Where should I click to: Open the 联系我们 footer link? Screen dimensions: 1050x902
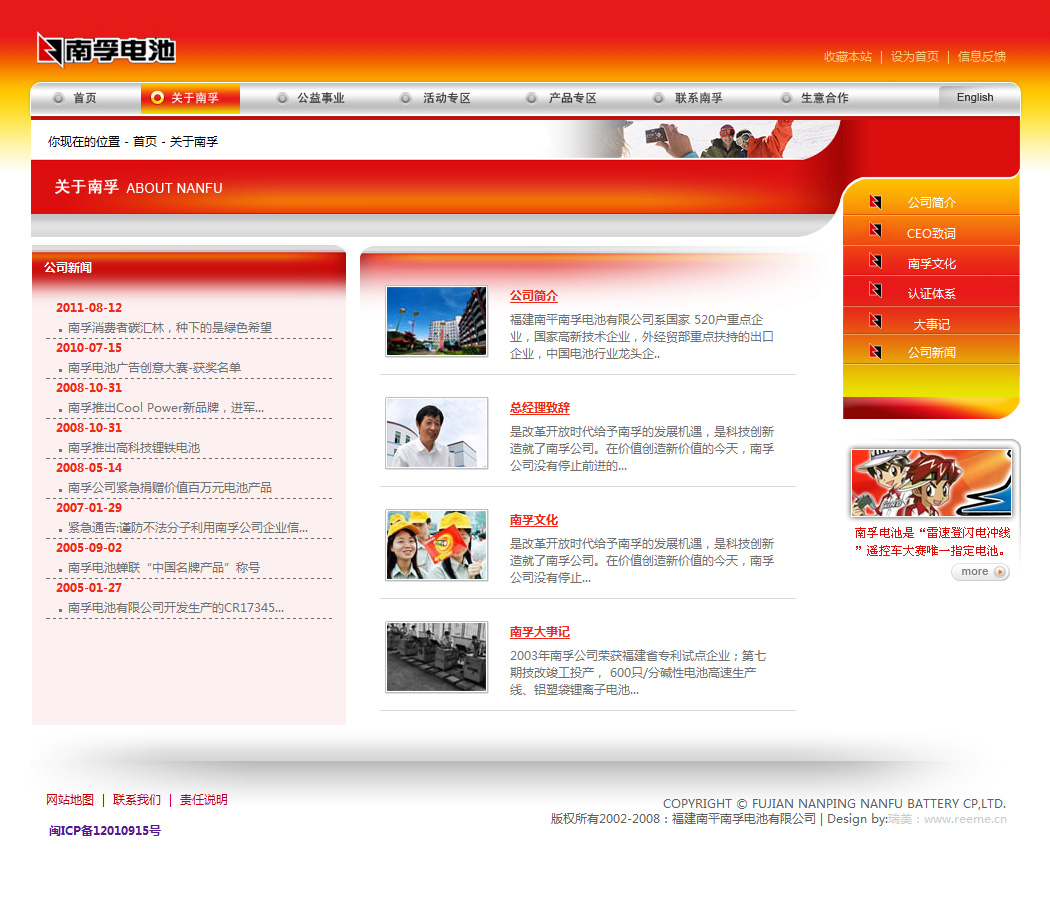point(137,800)
